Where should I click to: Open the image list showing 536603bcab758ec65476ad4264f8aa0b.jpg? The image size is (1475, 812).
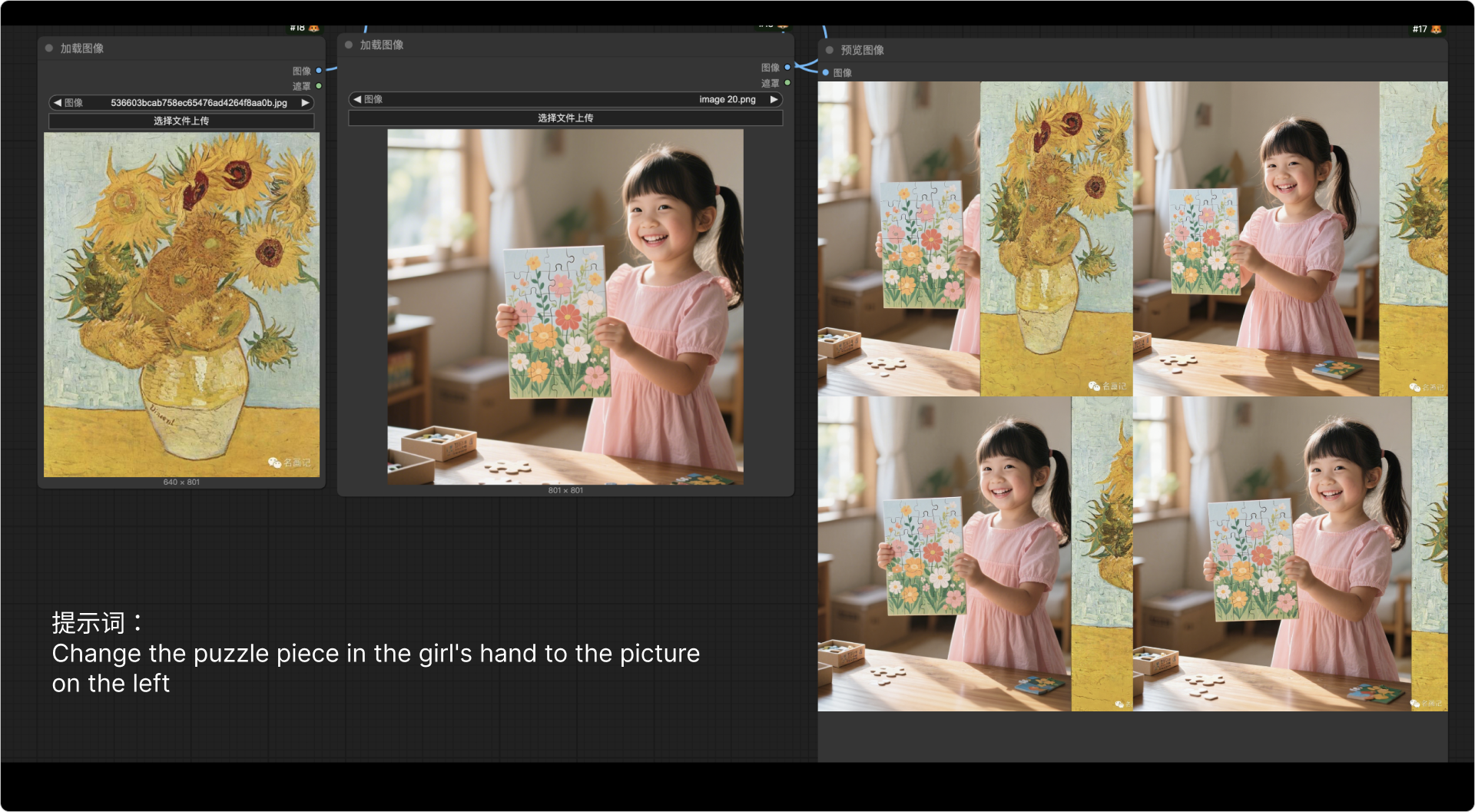pyautogui.click(x=181, y=103)
